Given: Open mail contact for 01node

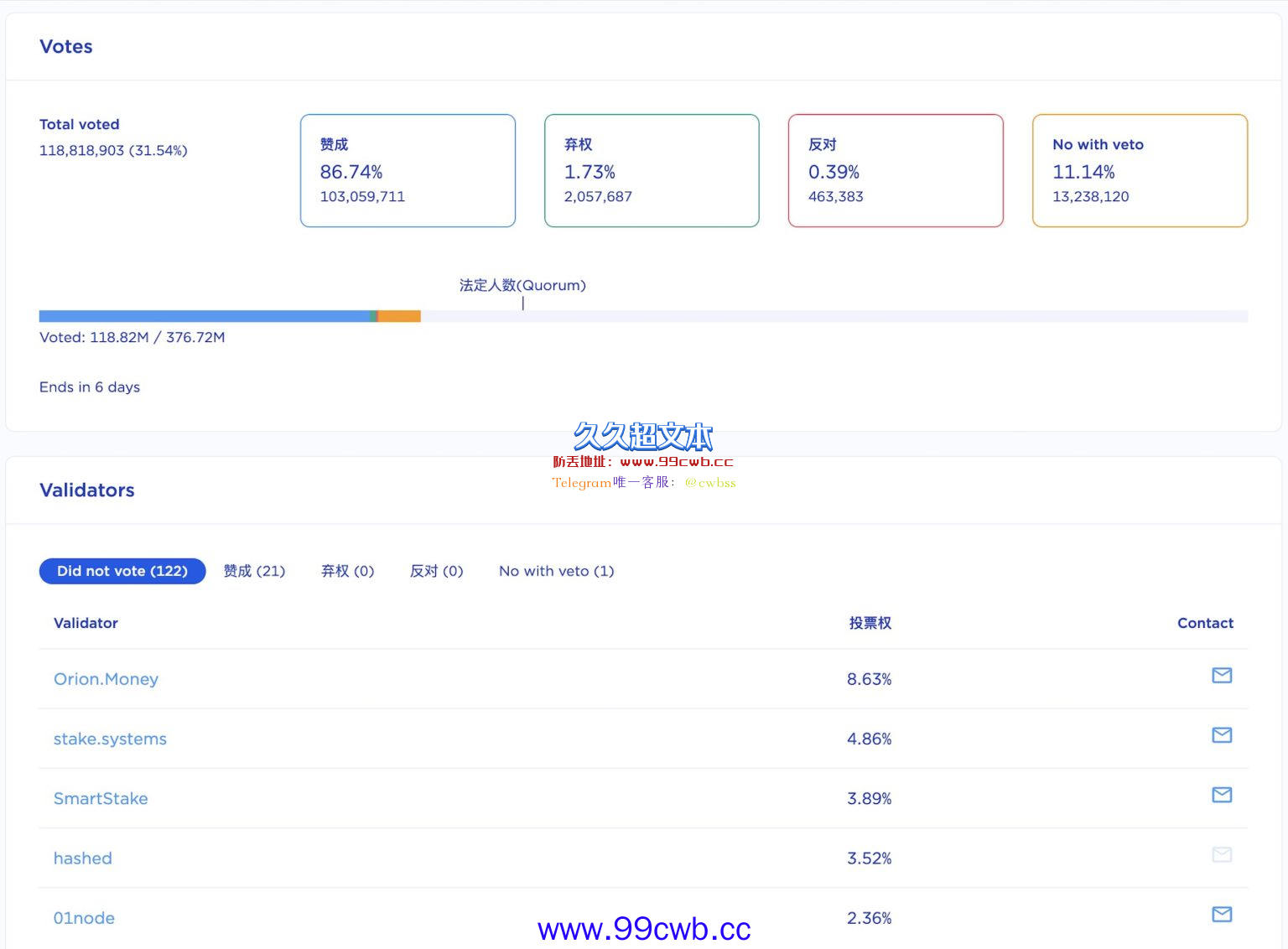Looking at the screenshot, I should tap(1222, 915).
